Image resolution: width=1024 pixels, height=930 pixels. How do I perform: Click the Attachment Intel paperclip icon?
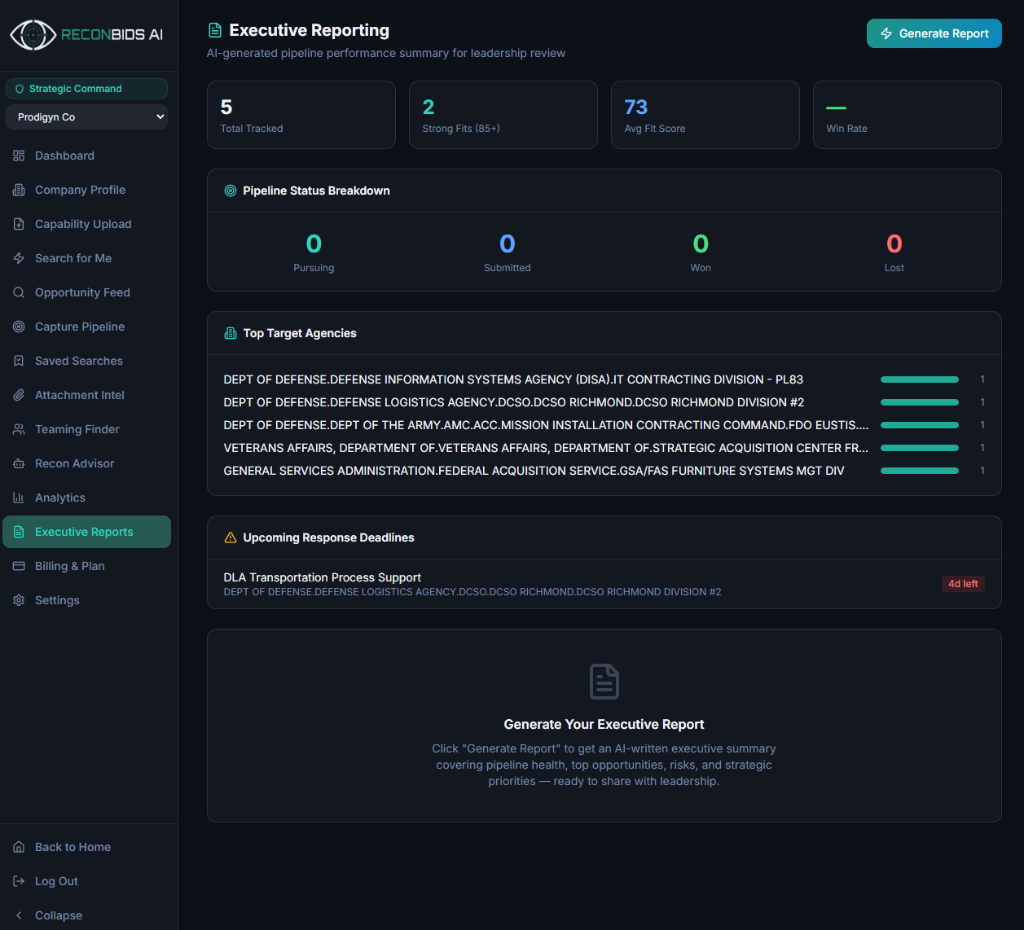tap(19, 395)
